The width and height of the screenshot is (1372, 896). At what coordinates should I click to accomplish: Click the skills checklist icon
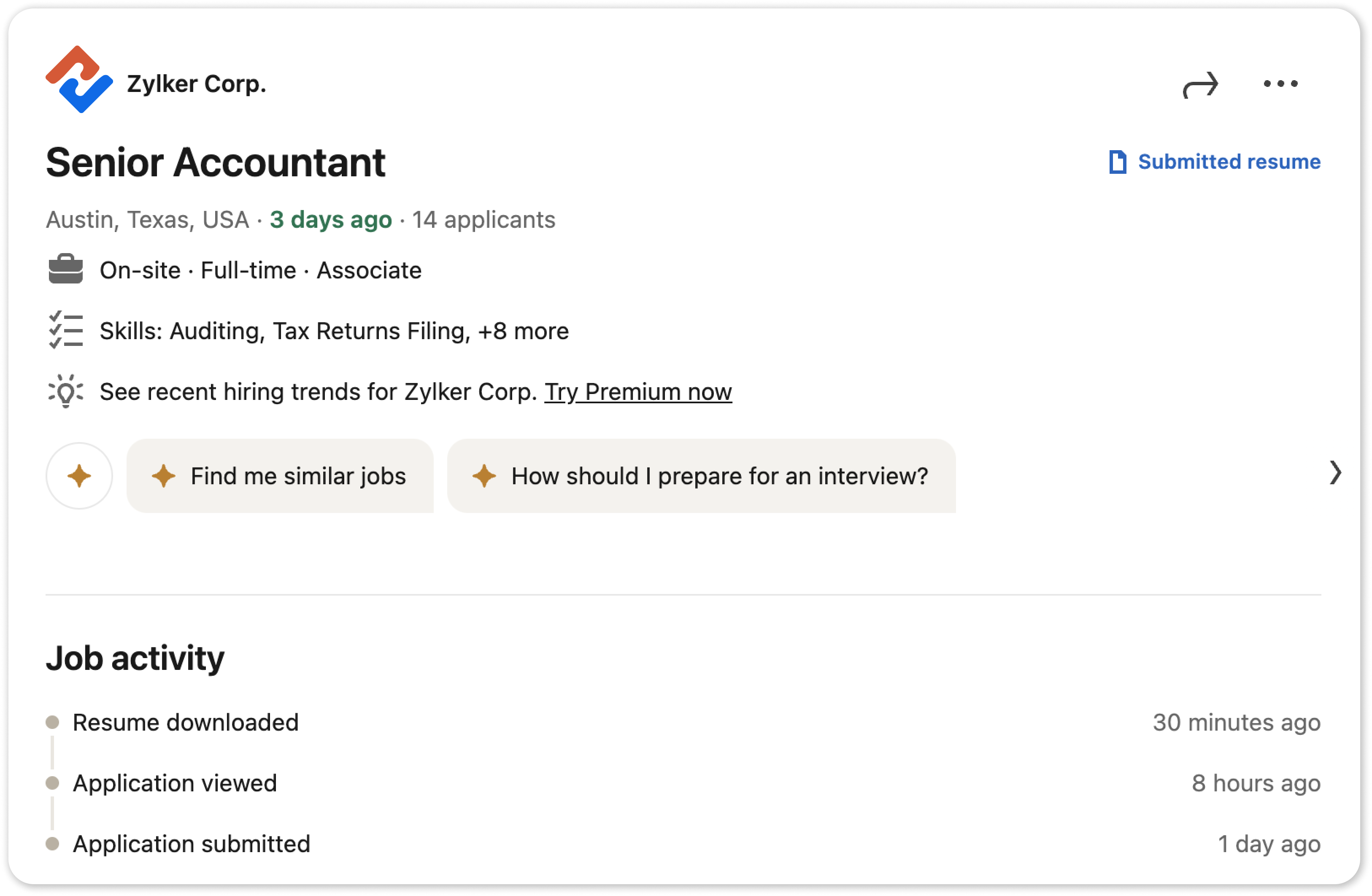point(66,330)
